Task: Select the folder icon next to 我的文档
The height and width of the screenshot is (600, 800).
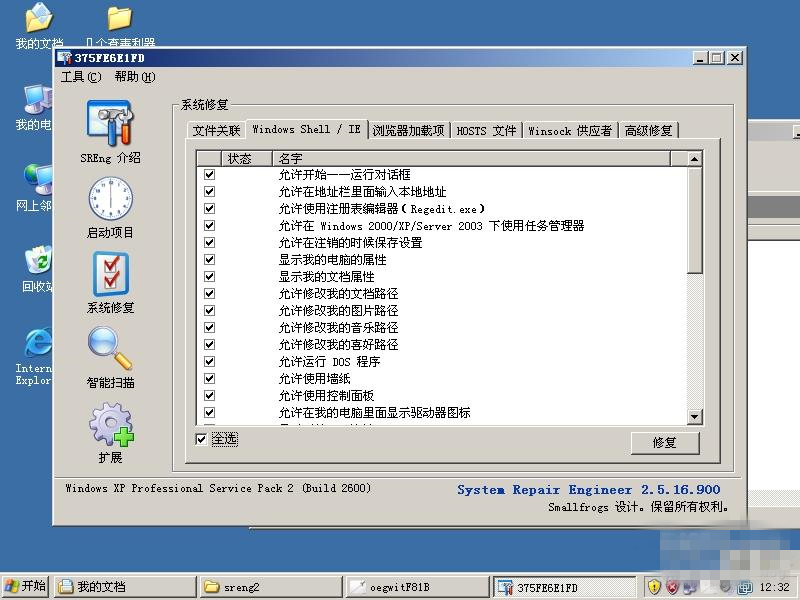Action: coord(120,18)
